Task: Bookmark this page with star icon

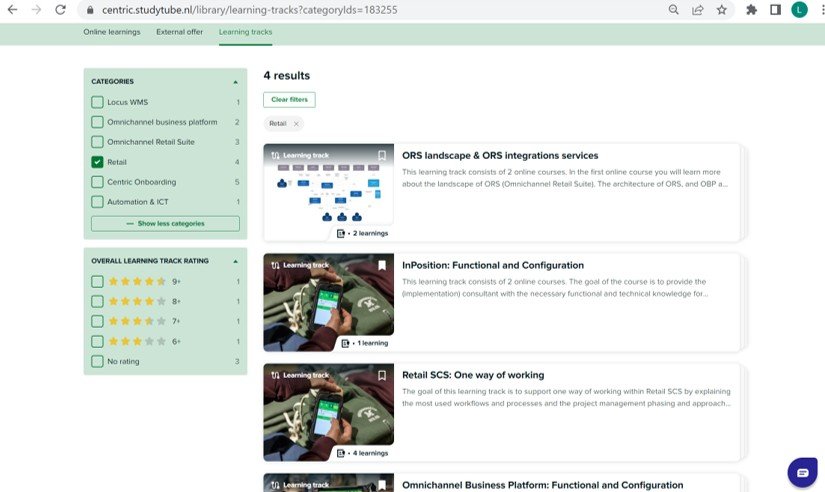Action: click(x=721, y=10)
